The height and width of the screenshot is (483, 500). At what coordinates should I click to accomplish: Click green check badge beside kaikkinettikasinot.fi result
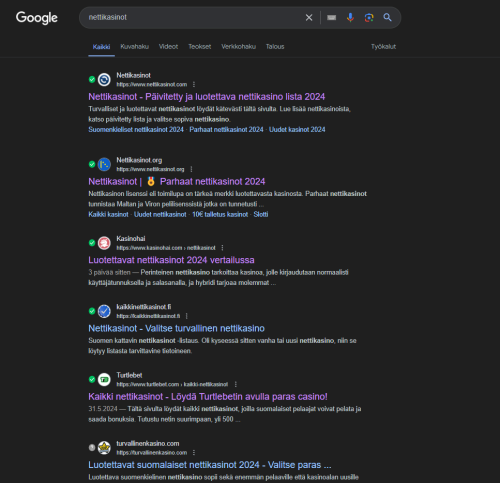point(92,311)
